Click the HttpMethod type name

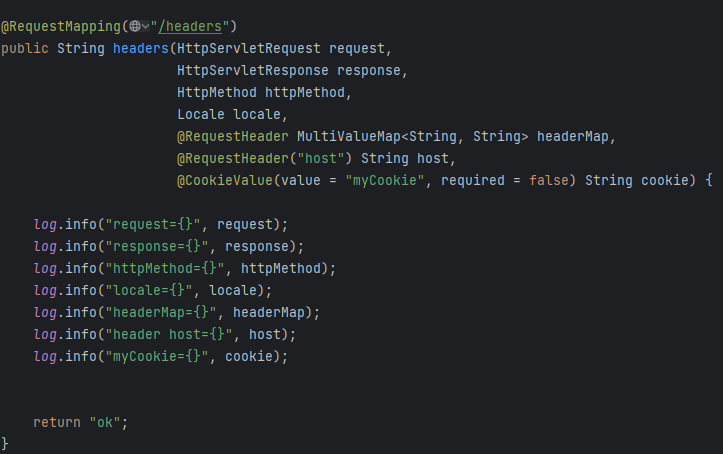(x=217, y=93)
